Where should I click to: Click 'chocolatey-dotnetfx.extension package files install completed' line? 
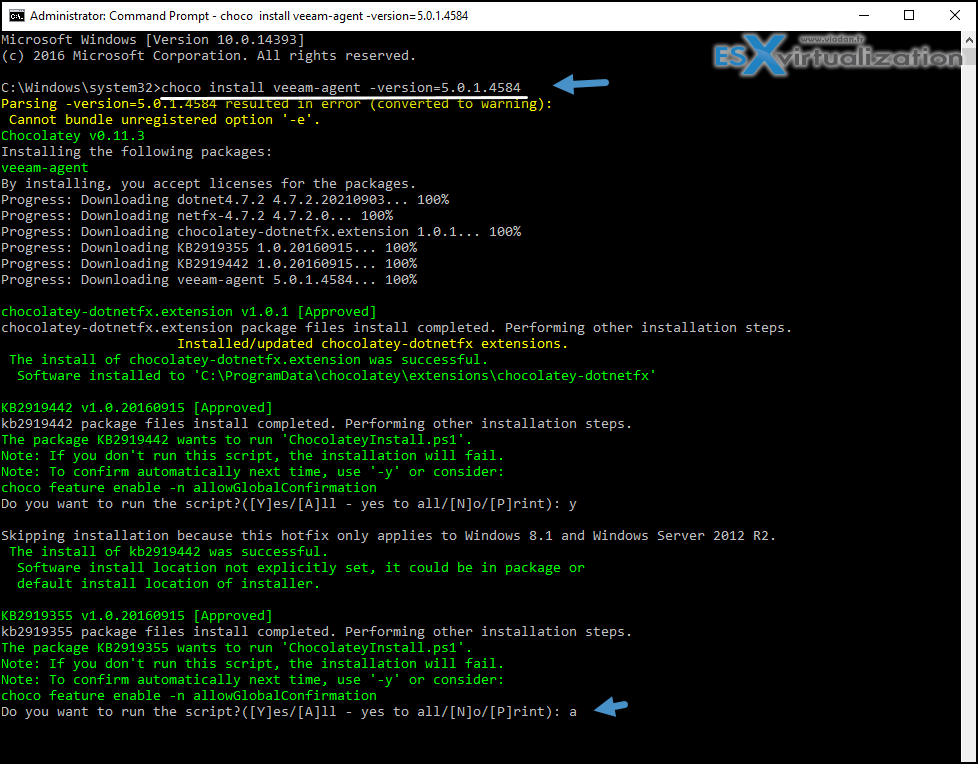point(396,328)
